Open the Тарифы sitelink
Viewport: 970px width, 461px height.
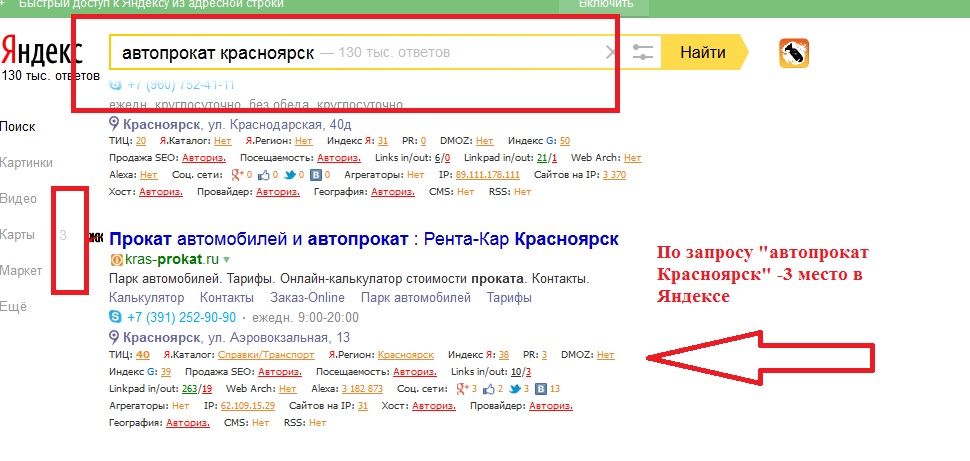[x=509, y=298]
